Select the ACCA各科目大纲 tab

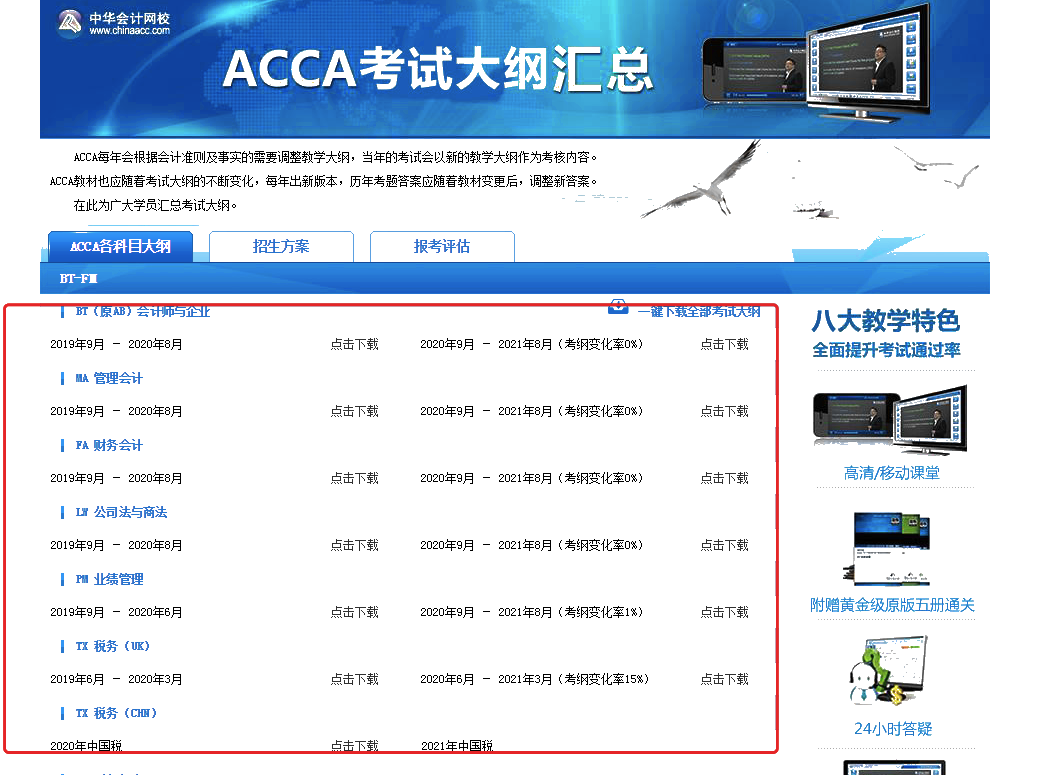(120, 246)
